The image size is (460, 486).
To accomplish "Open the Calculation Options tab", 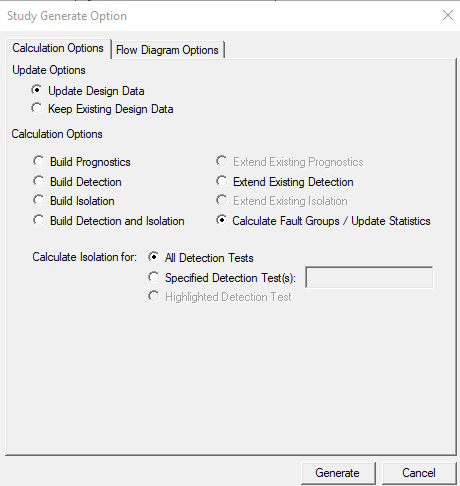I will tap(58, 48).
